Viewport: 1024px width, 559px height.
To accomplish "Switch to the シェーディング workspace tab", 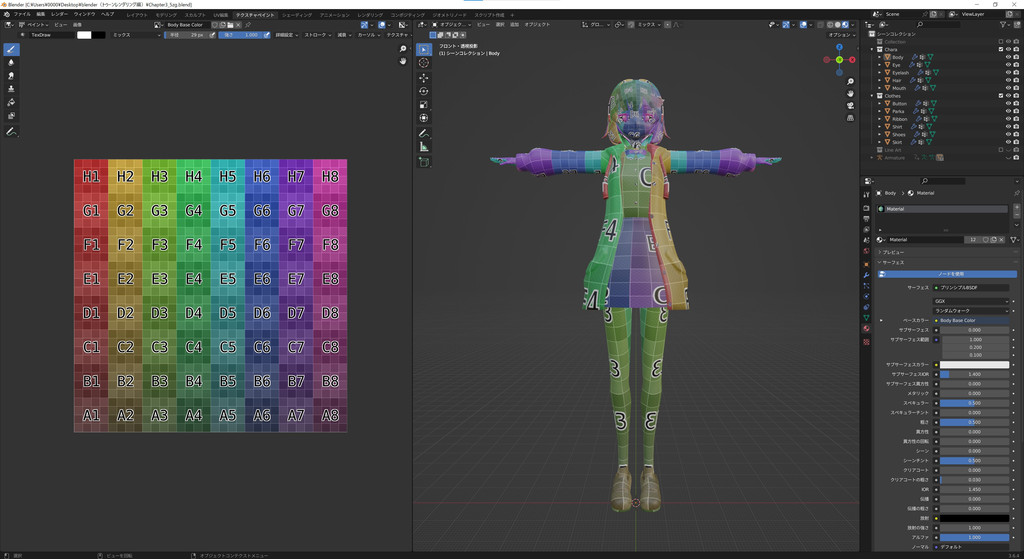I will tap(296, 15).
